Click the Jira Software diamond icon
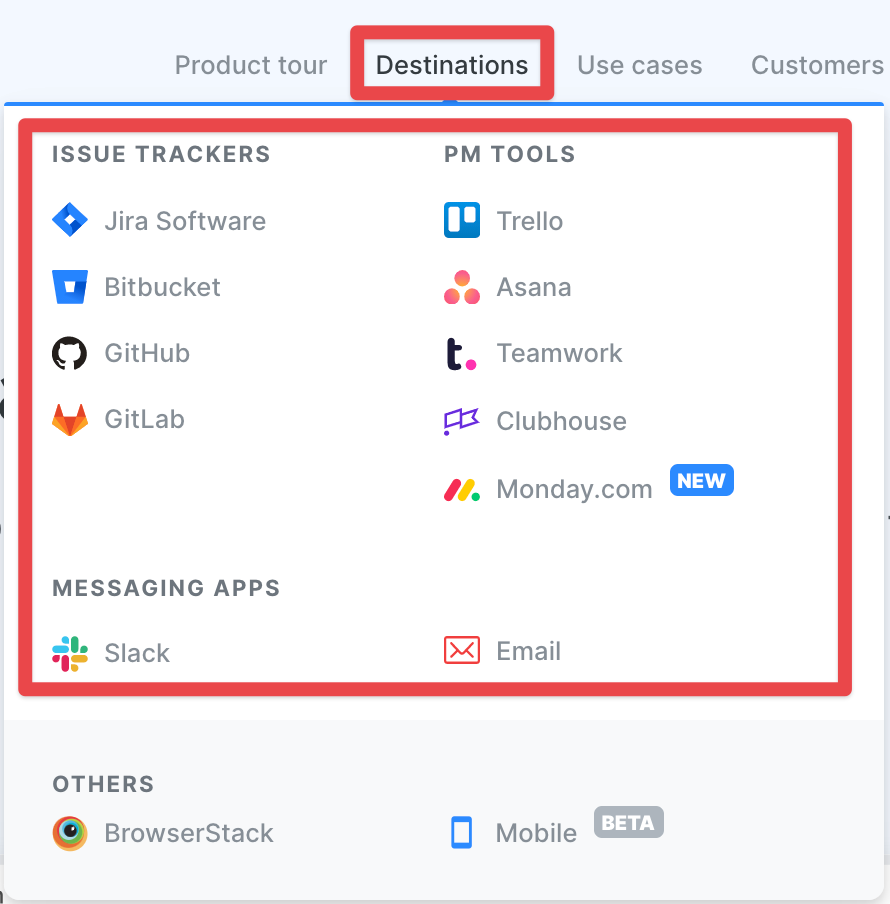 point(70,220)
